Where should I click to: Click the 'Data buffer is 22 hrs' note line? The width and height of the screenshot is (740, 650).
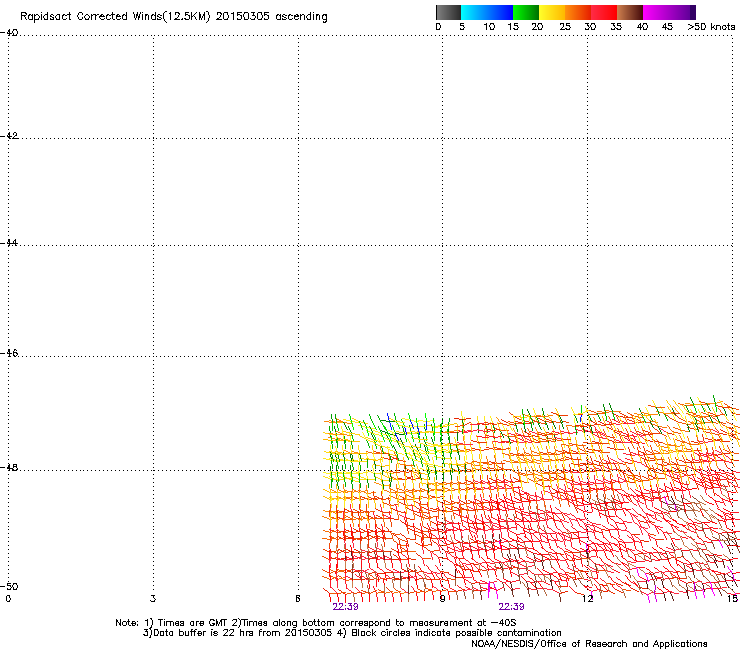[352, 633]
